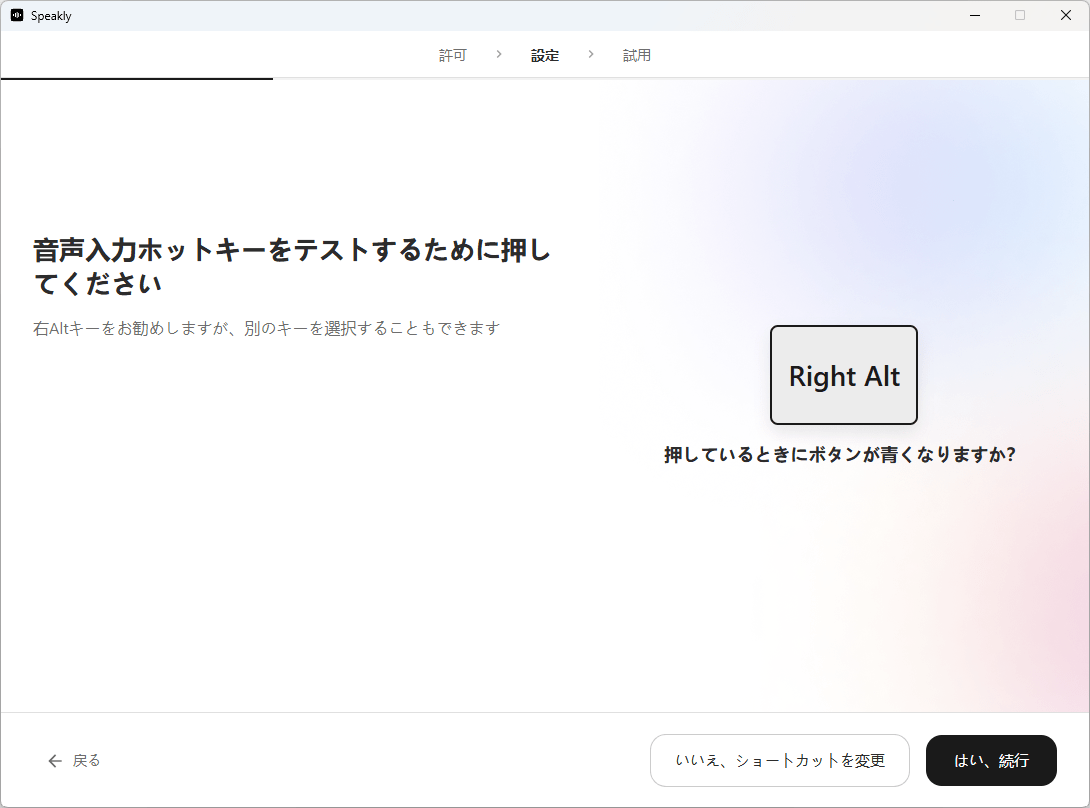The image size is (1090, 808).
Task: Click the chevron between 設定 and 試用
Action: pyautogui.click(x=591, y=54)
